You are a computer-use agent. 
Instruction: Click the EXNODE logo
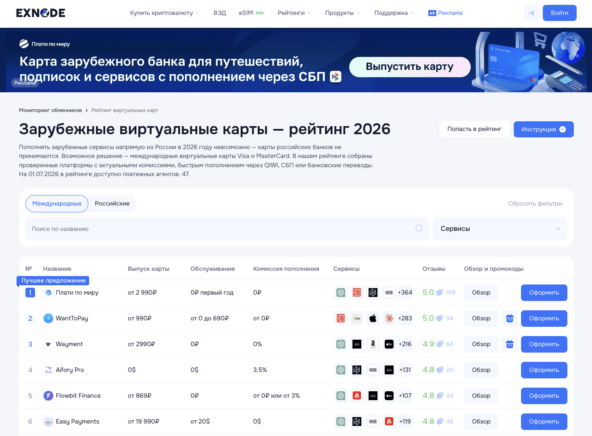(x=40, y=13)
